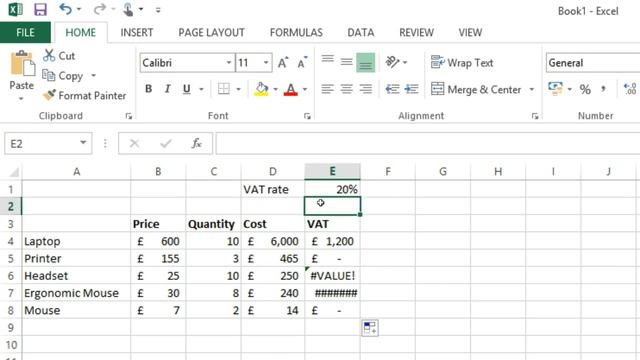Toggle Bold formatting
Image resolution: width=640 pixels, height=360 pixels.
click(149, 89)
